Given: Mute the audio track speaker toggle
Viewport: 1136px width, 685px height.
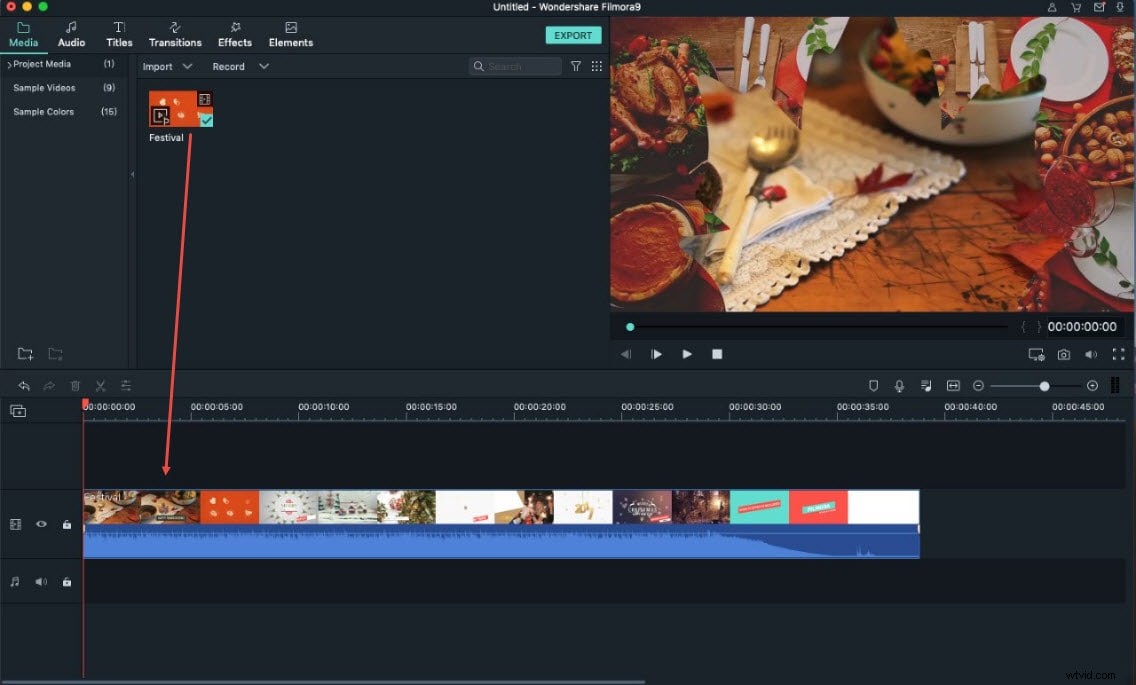Looking at the screenshot, I should coord(40,581).
